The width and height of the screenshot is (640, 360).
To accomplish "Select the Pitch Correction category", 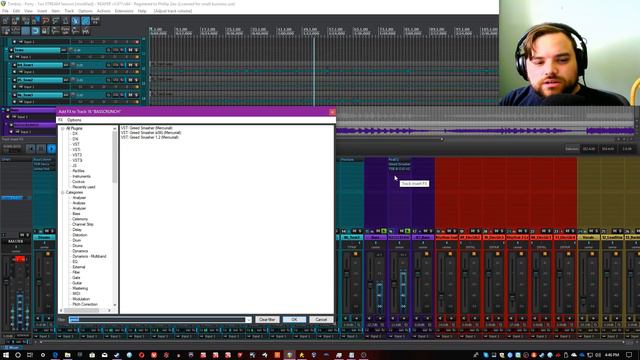I will click(x=85, y=304).
